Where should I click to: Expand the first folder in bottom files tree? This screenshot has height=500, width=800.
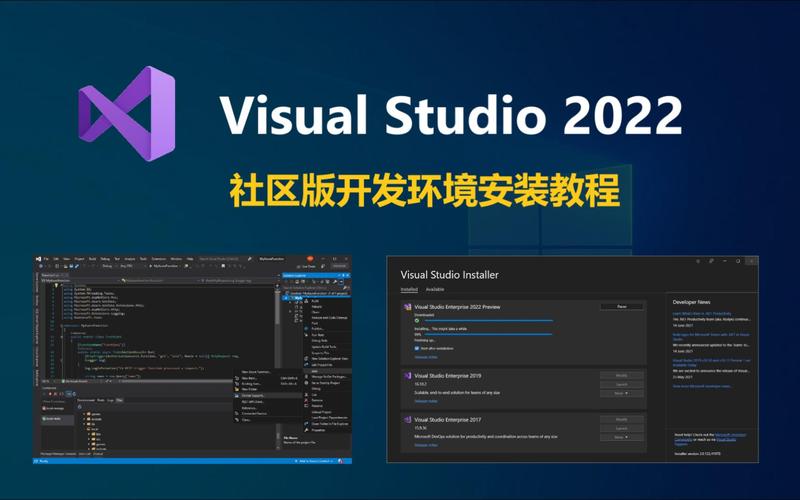[84, 414]
